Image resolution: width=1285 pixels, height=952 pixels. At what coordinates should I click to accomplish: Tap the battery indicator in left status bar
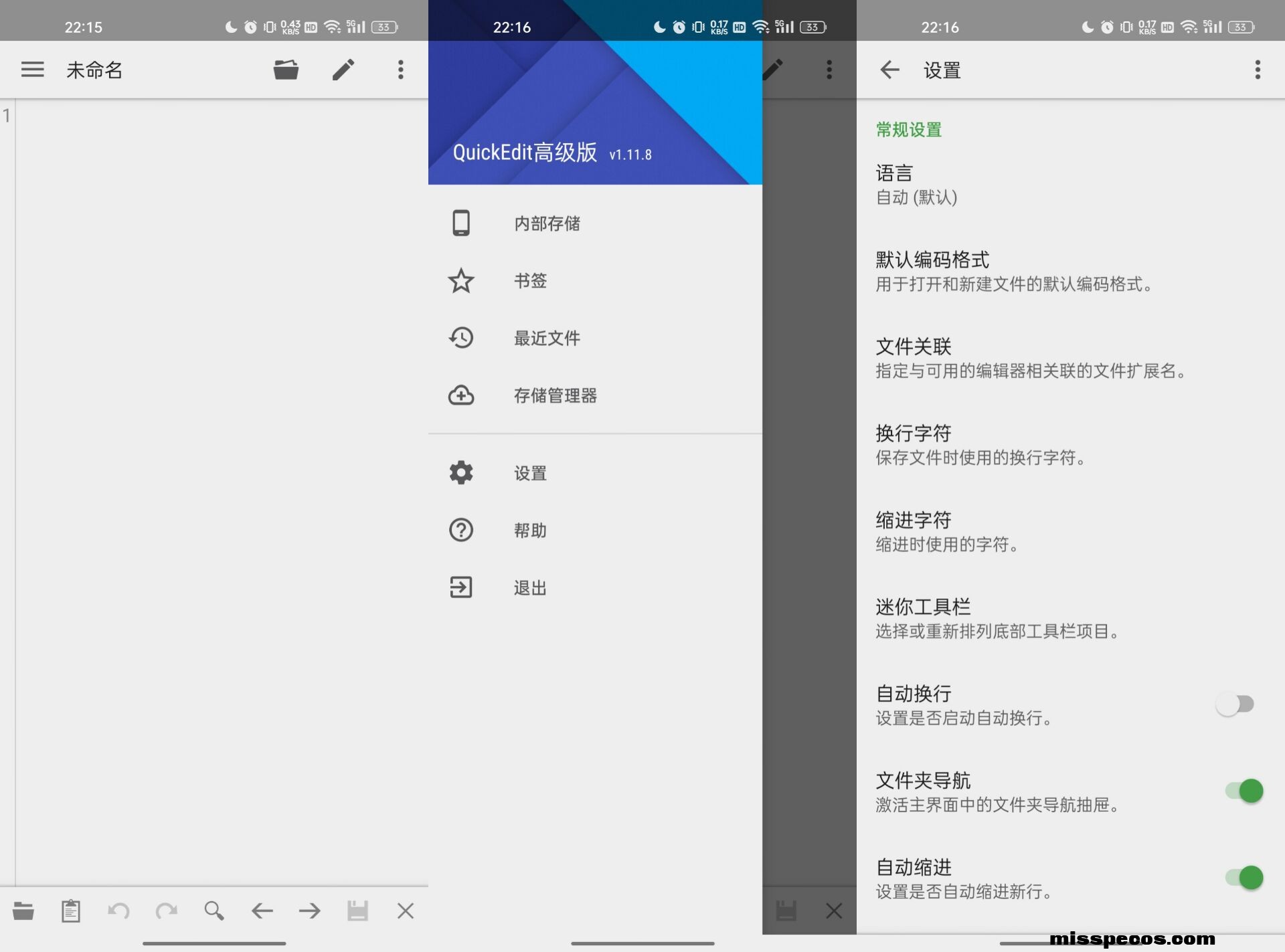384,27
